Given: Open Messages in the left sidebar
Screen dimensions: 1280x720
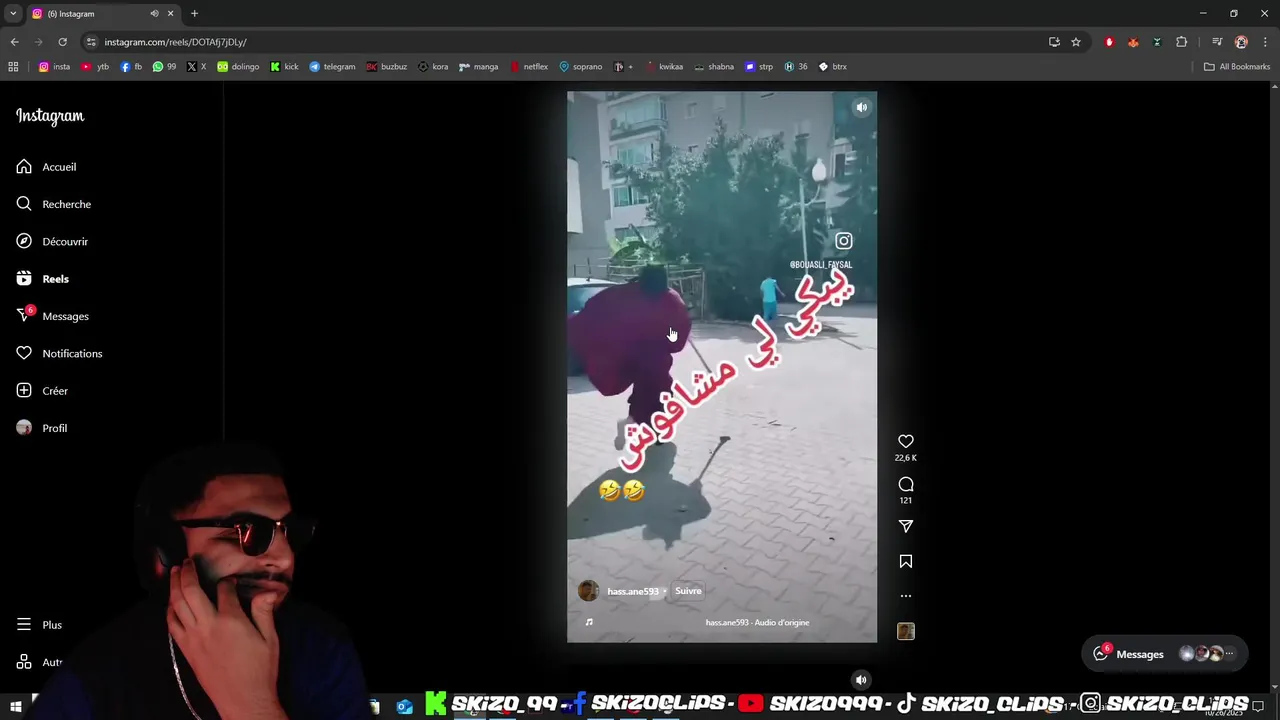Looking at the screenshot, I should (53, 316).
